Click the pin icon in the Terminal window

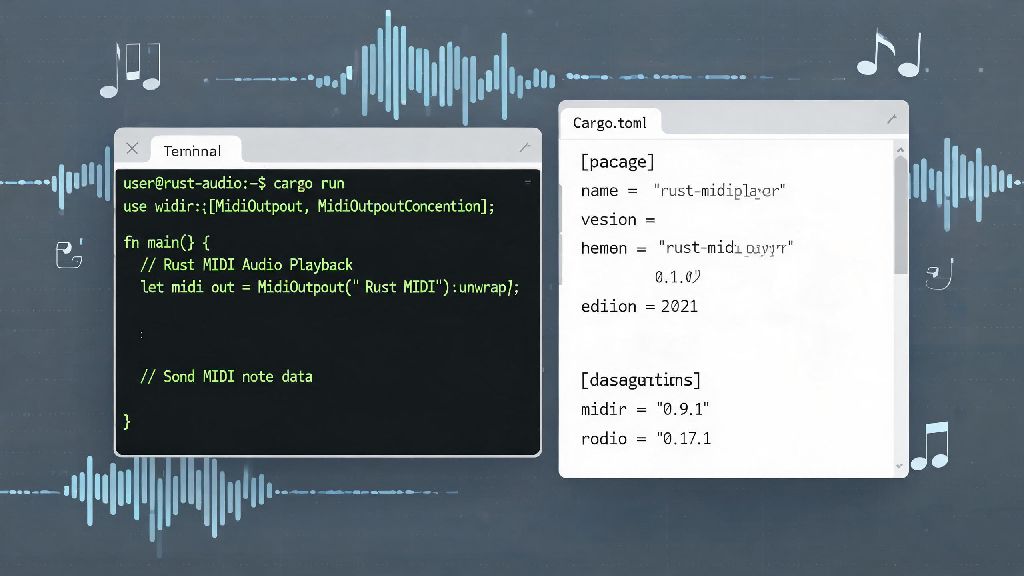pyautogui.click(x=525, y=148)
